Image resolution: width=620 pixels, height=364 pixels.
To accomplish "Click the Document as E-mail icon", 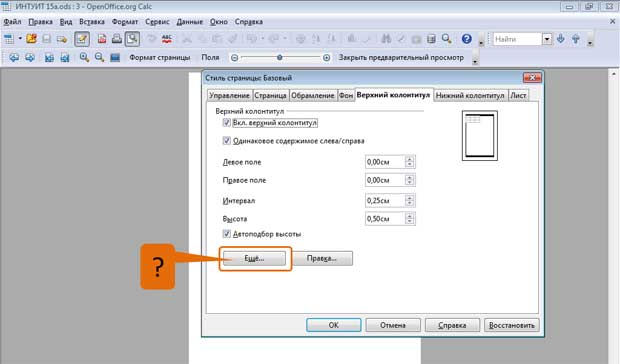I will 62,39.
